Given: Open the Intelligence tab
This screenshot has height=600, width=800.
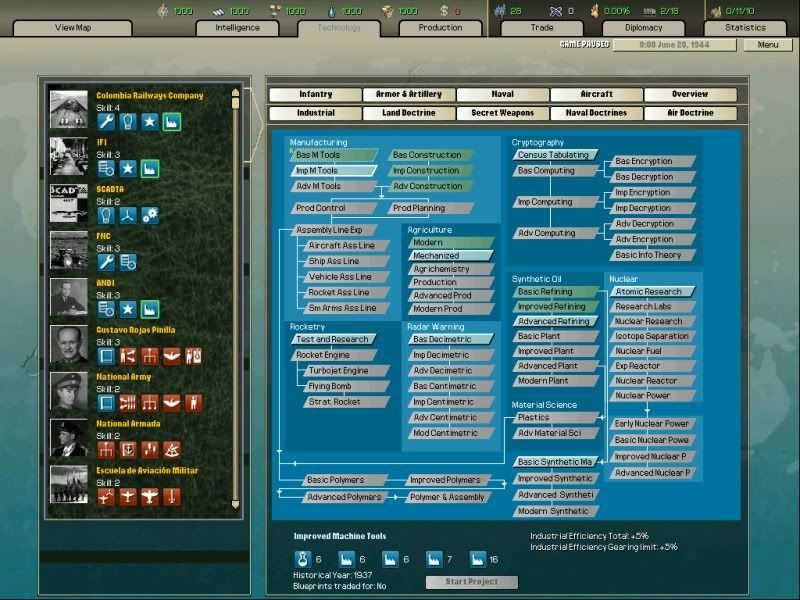Looking at the screenshot, I should coord(237,28).
